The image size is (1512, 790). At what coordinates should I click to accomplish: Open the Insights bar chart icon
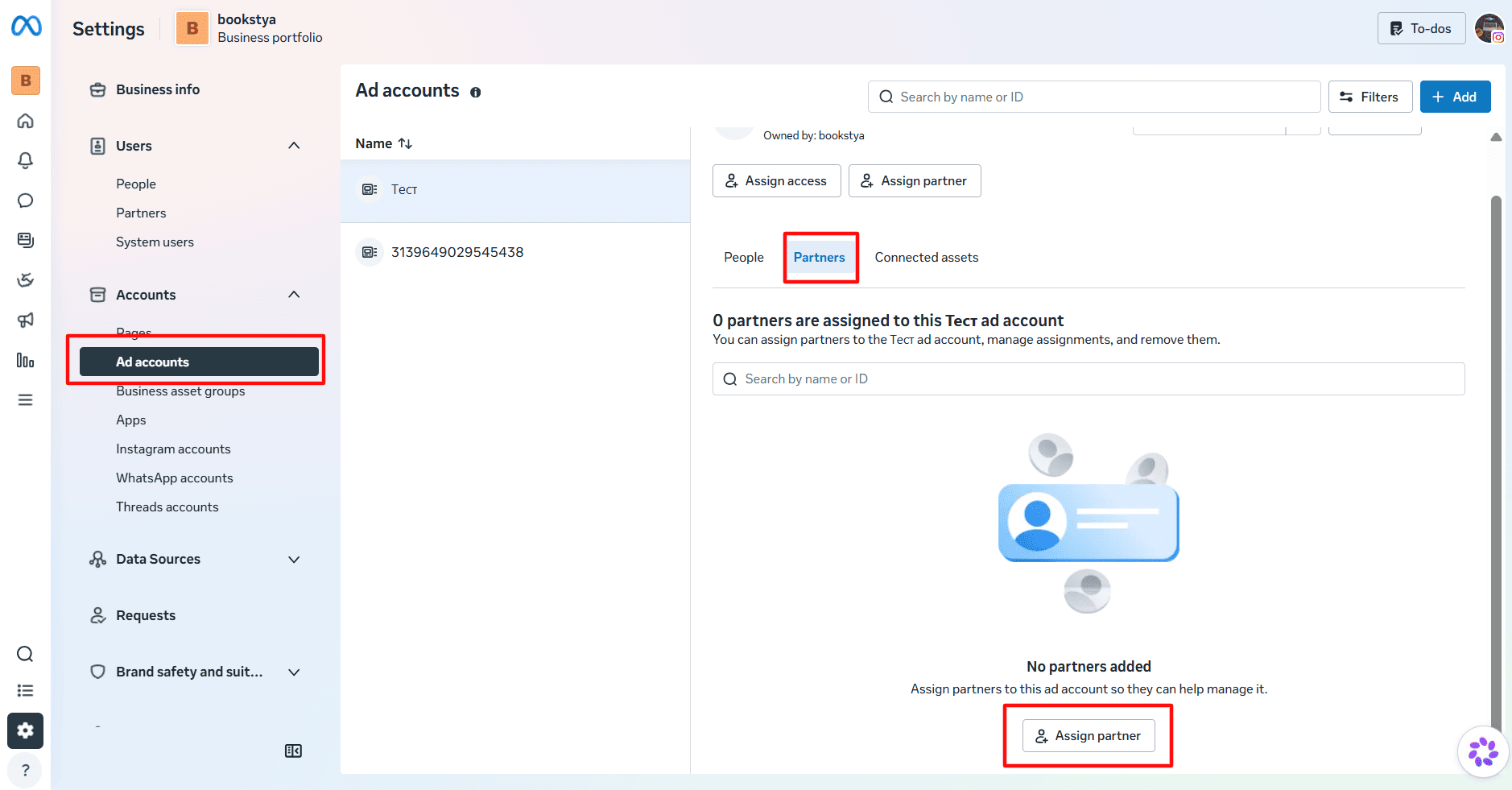[26, 360]
